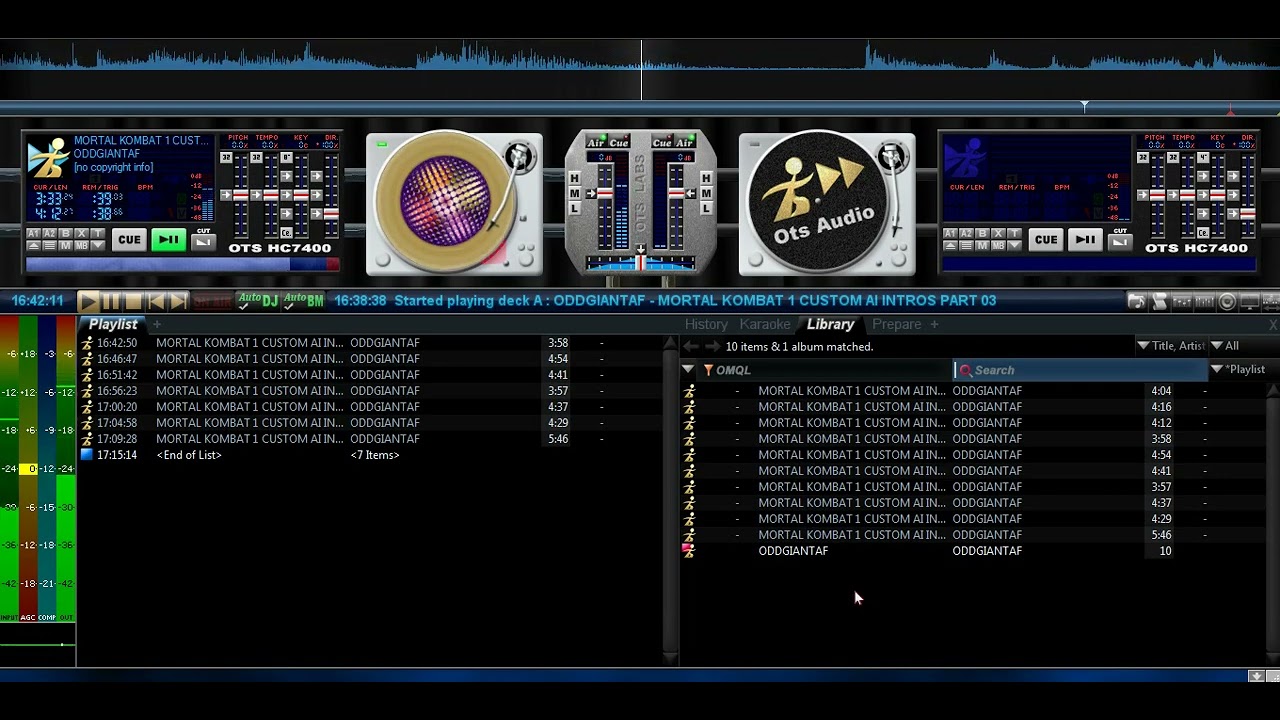Click MB button on Deck A
Screen dimensions: 1280x720
coord(82,246)
